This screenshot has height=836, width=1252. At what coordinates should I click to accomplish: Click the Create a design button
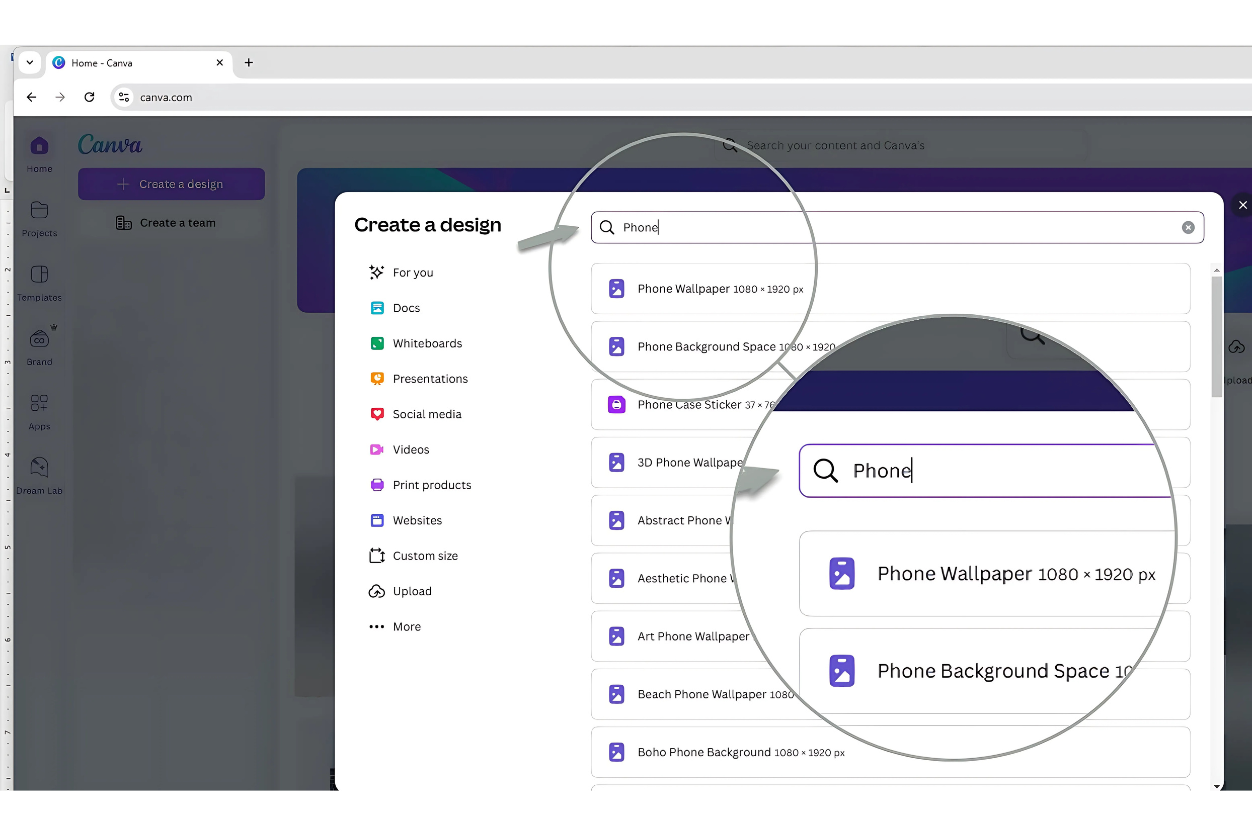[171, 184]
